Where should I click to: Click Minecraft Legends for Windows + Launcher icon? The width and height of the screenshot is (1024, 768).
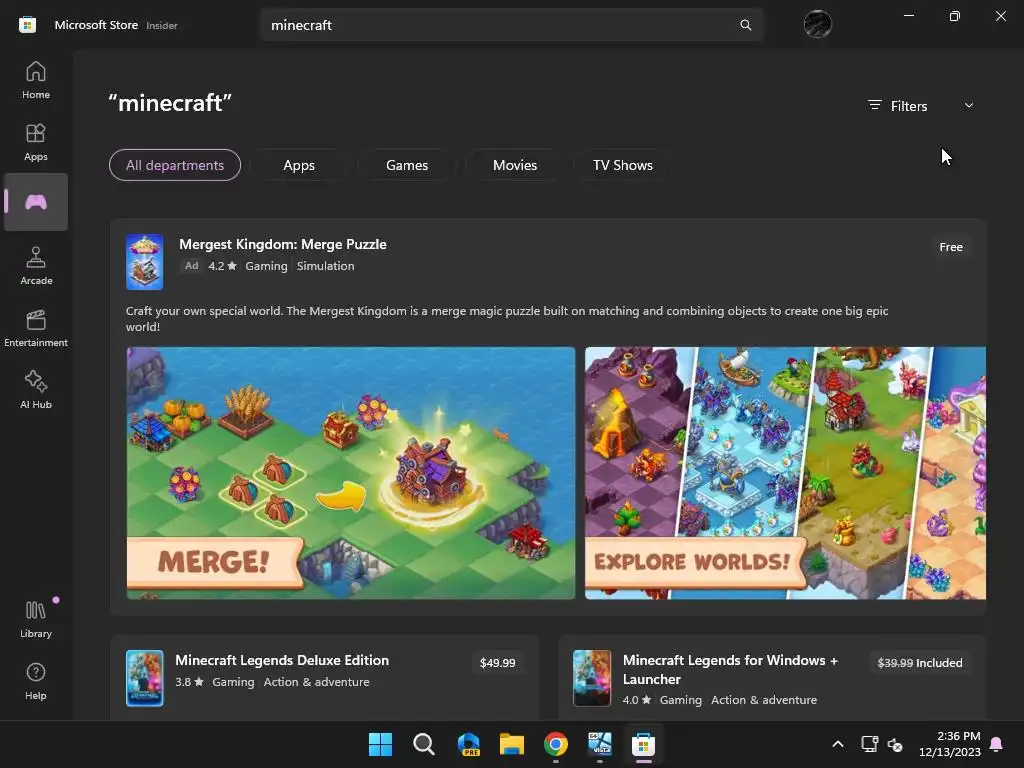coord(592,678)
